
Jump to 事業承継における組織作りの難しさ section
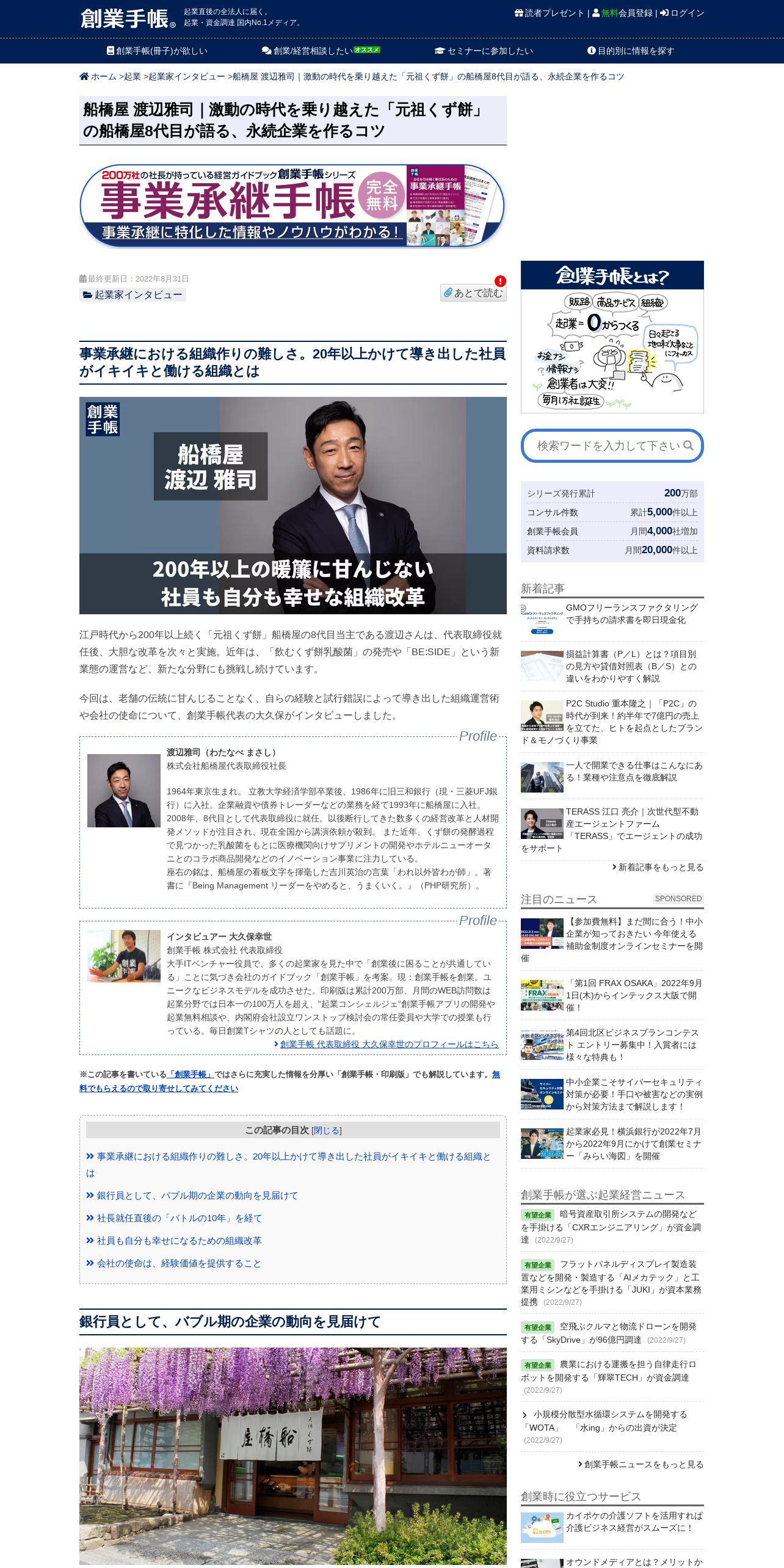[x=288, y=1164]
